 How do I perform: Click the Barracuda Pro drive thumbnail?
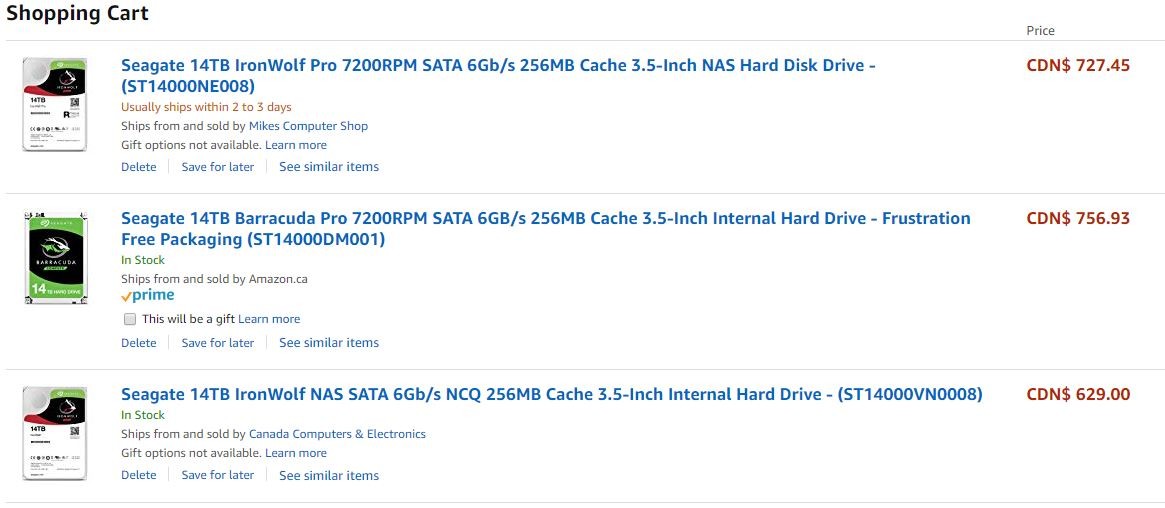(x=54, y=257)
